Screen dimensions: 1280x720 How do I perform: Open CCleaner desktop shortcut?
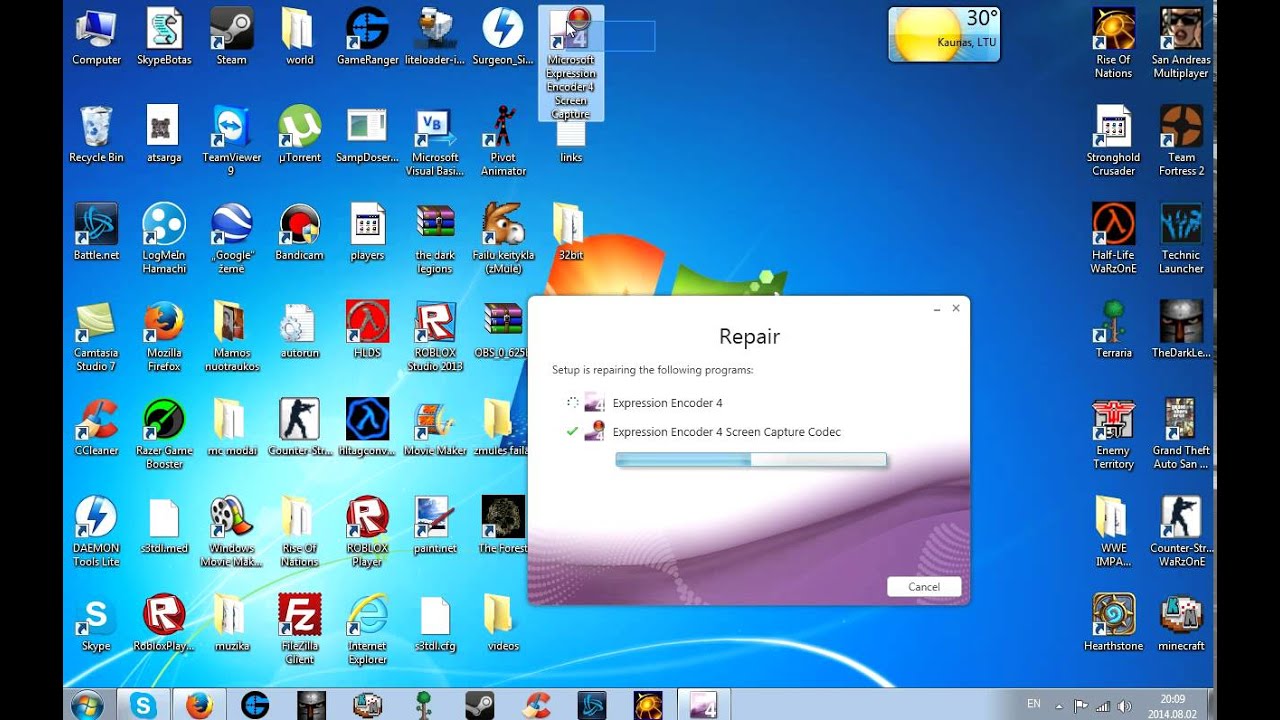tap(96, 428)
